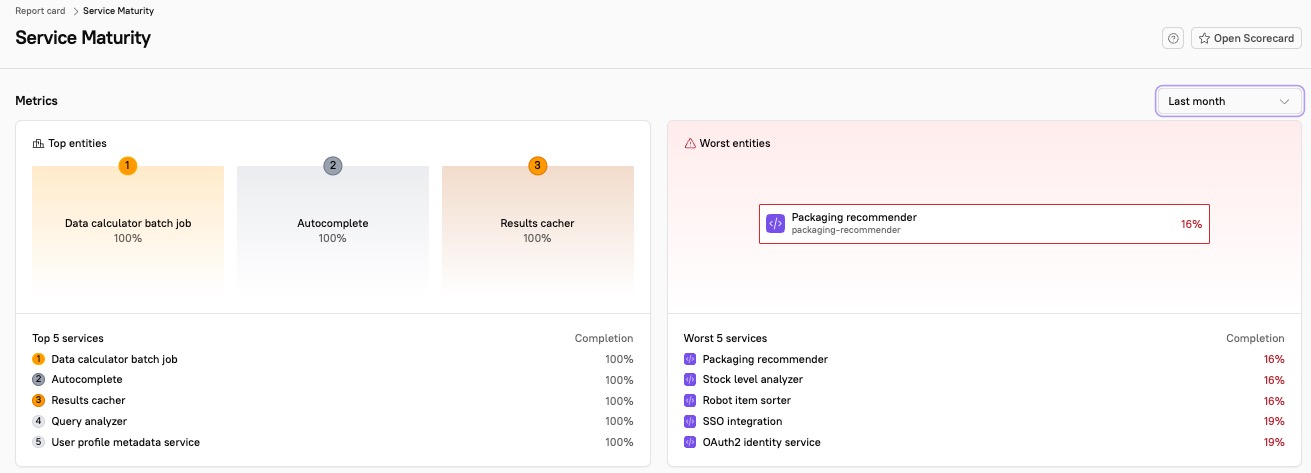The height and width of the screenshot is (473, 1311).
Task: Expand the period selector chevron arrow
Action: (1285, 101)
